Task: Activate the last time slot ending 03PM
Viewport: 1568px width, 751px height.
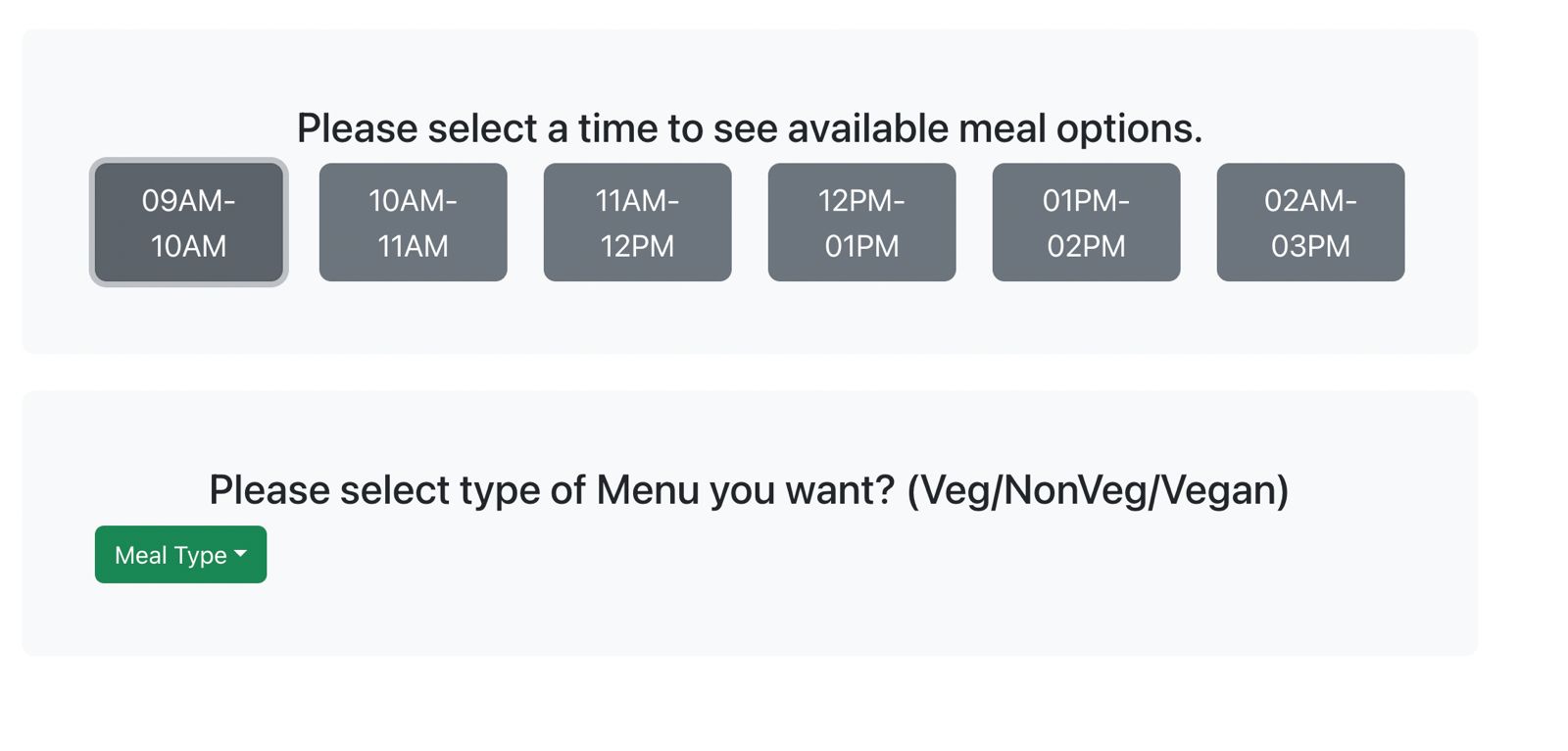Action: pyautogui.click(x=1310, y=223)
